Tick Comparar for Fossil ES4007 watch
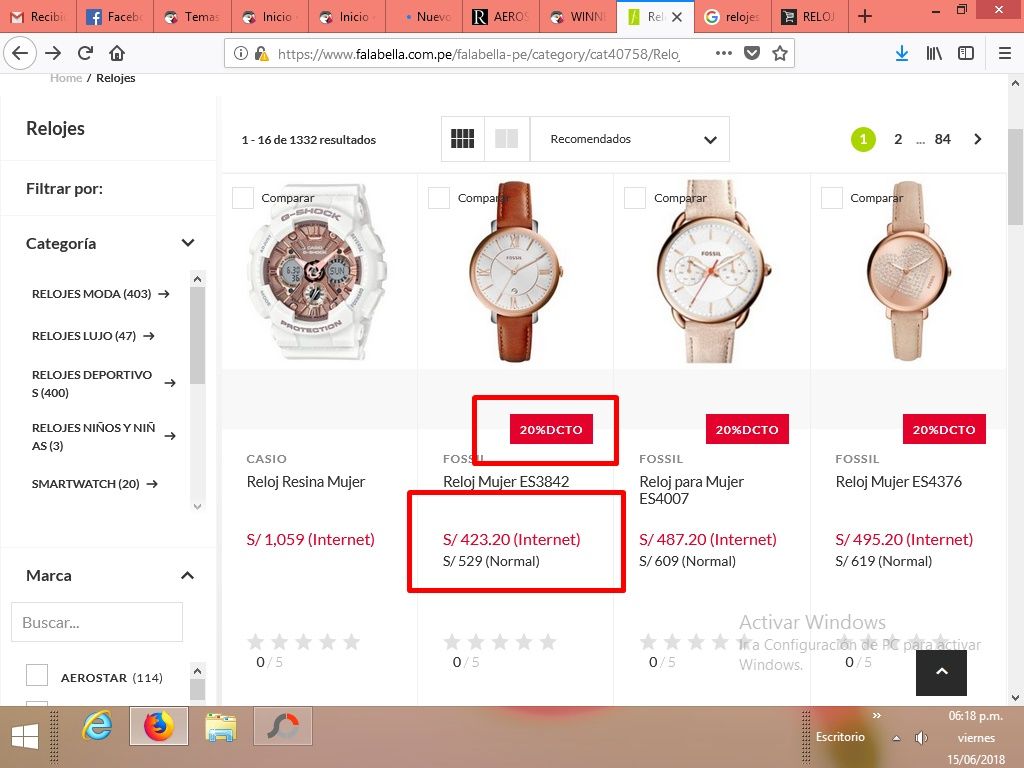The height and width of the screenshot is (768, 1024). tap(635, 198)
